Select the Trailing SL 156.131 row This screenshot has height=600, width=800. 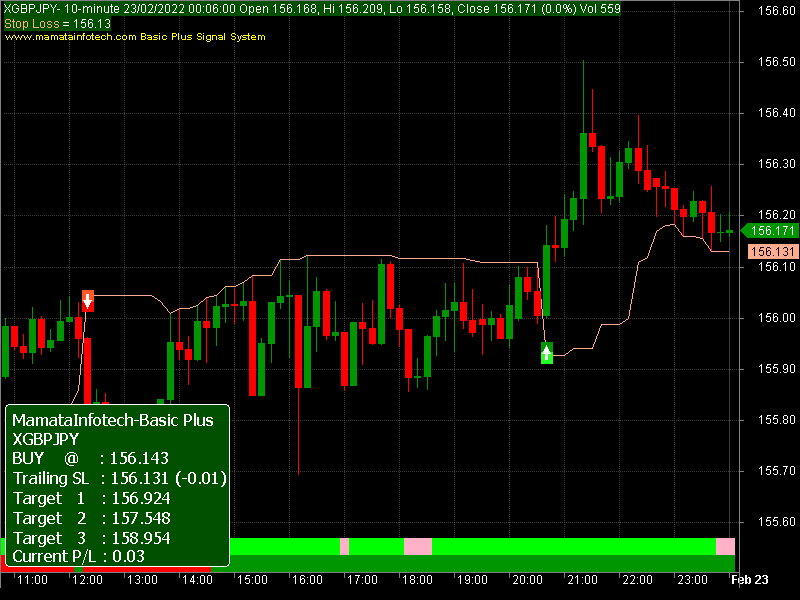(119, 478)
